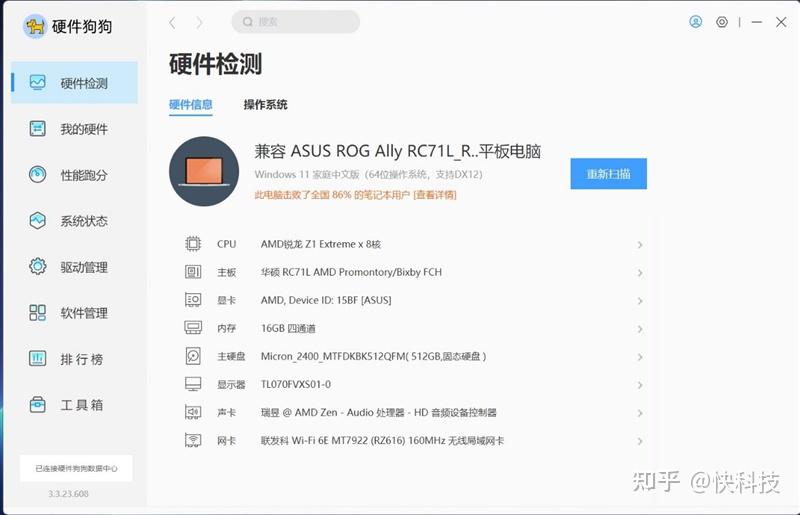Open the 工 具 箱 label in sidebar
The image size is (800, 515).
pos(82,405)
